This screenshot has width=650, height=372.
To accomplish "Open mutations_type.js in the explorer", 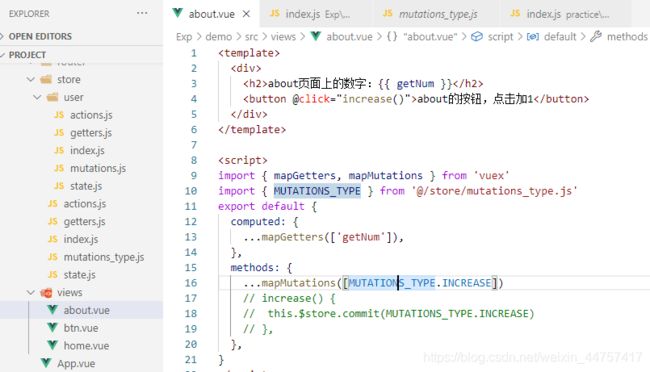I will coord(104,257).
